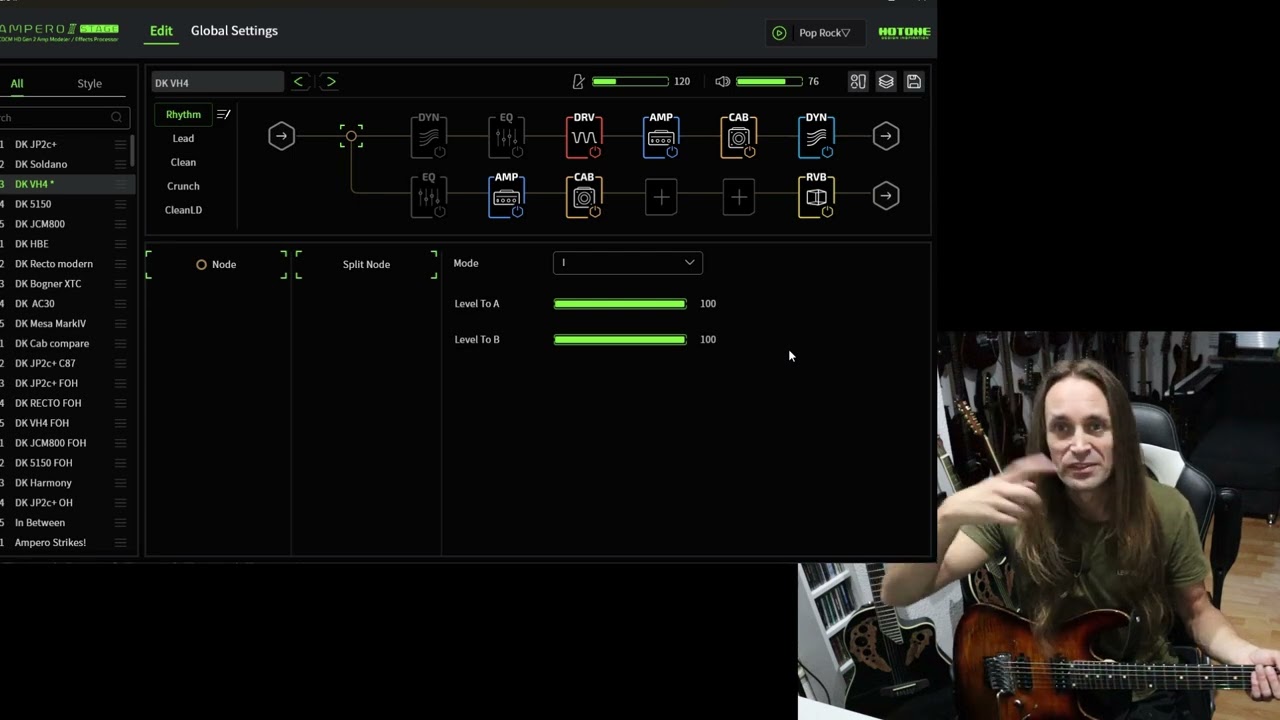Viewport: 1280px width, 720px height.
Task: Open the stacked layers icon
Action: (886, 82)
